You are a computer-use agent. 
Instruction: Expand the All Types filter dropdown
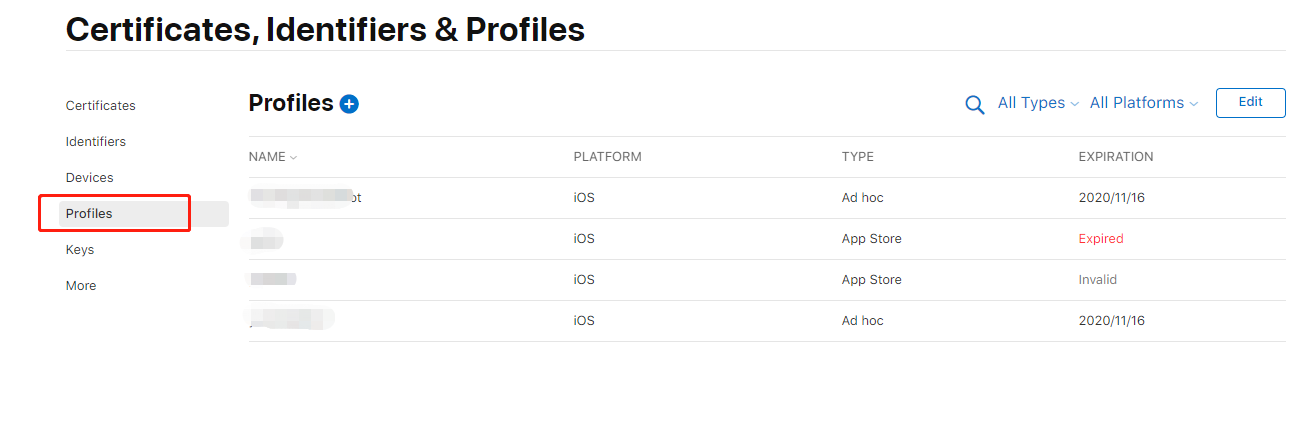click(x=1038, y=103)
